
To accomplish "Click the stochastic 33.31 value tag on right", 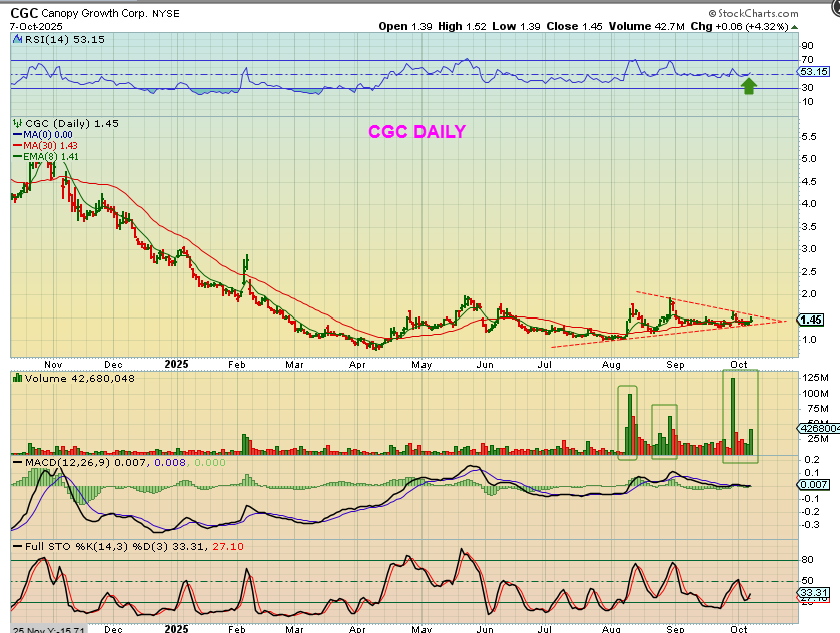I will click(x=813, y=593).
